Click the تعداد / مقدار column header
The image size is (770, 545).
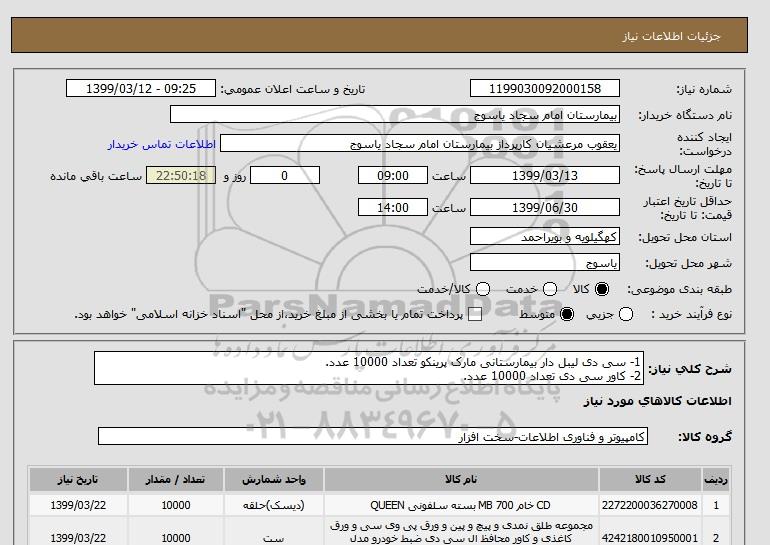pos(176,480)
